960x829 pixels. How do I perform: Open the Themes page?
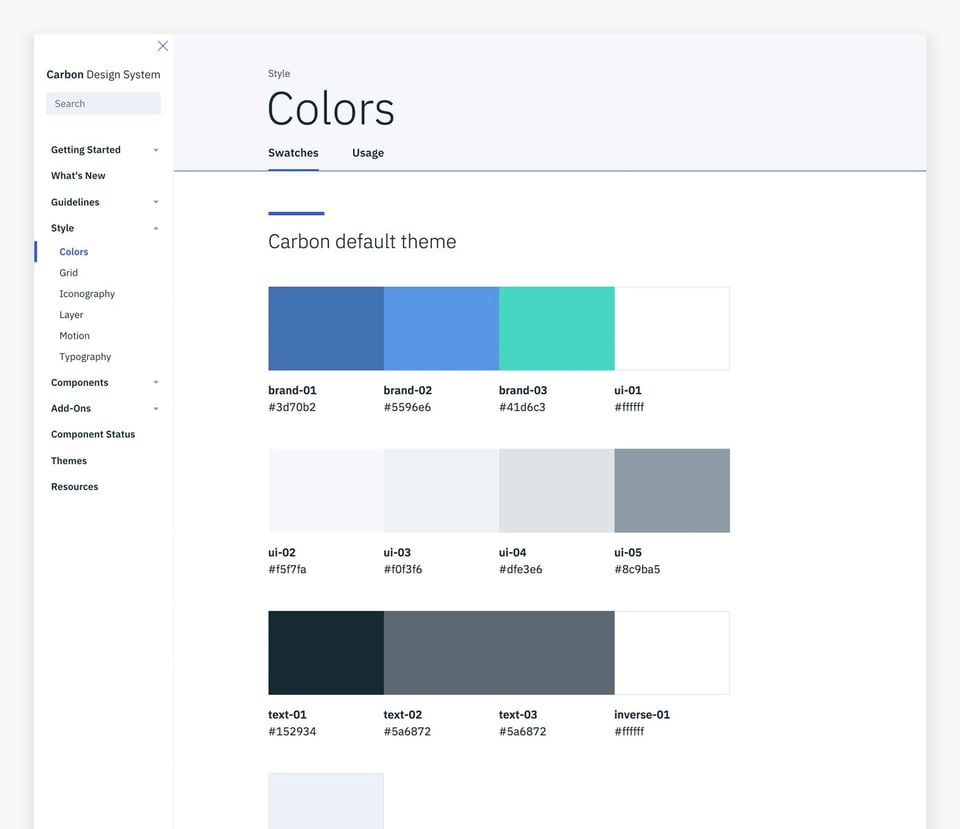click(x=69, y=460)
